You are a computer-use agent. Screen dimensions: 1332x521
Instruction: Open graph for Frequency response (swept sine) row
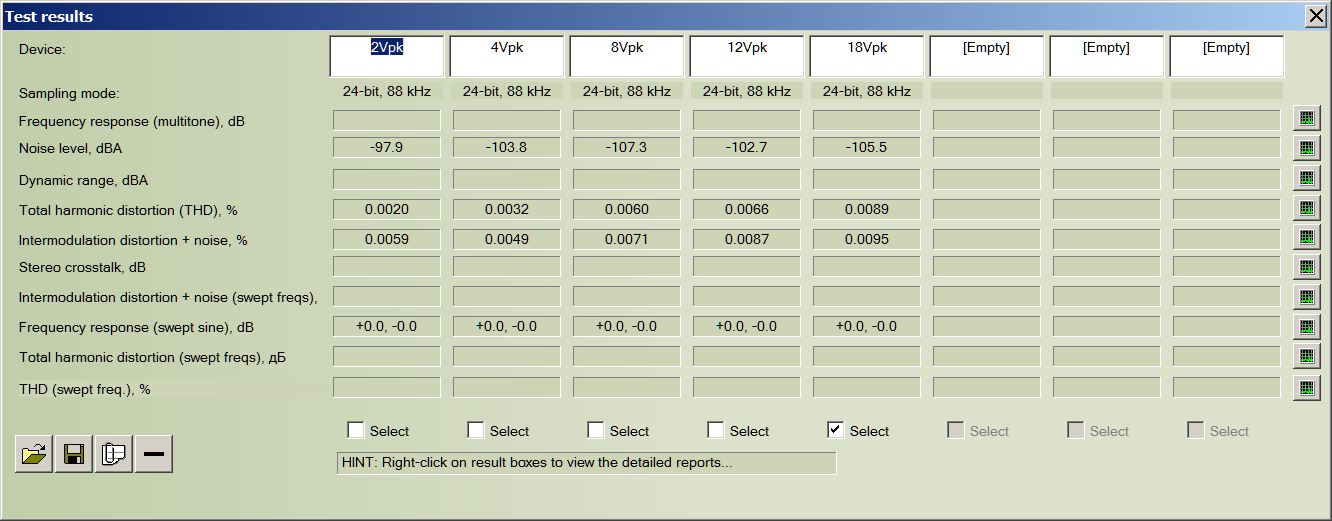point(1305,327)
